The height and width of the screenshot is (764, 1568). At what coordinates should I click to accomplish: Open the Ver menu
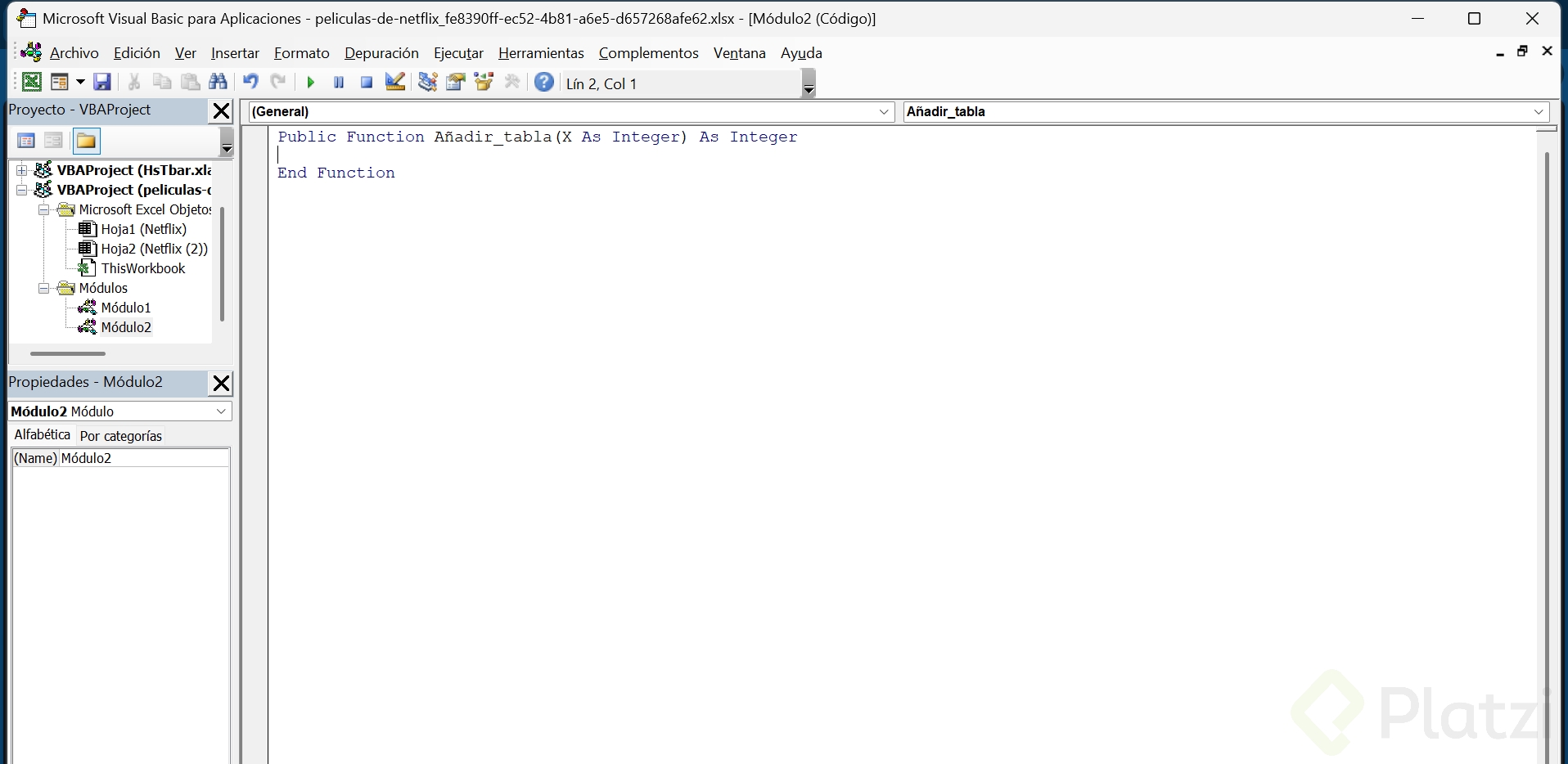[186, 53]
